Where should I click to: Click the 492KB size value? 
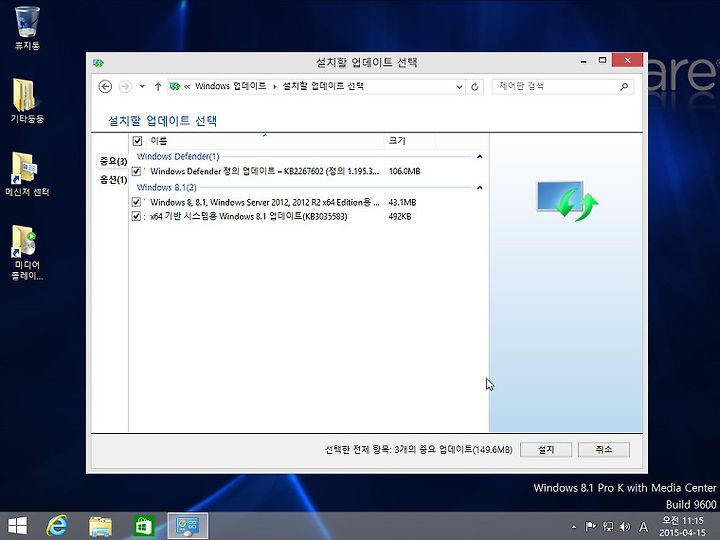click(399, 216)
